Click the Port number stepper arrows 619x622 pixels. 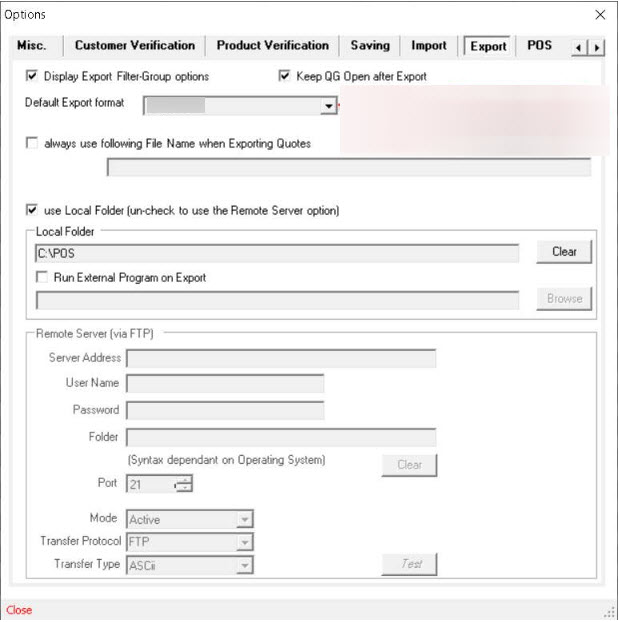pos(183,484)
